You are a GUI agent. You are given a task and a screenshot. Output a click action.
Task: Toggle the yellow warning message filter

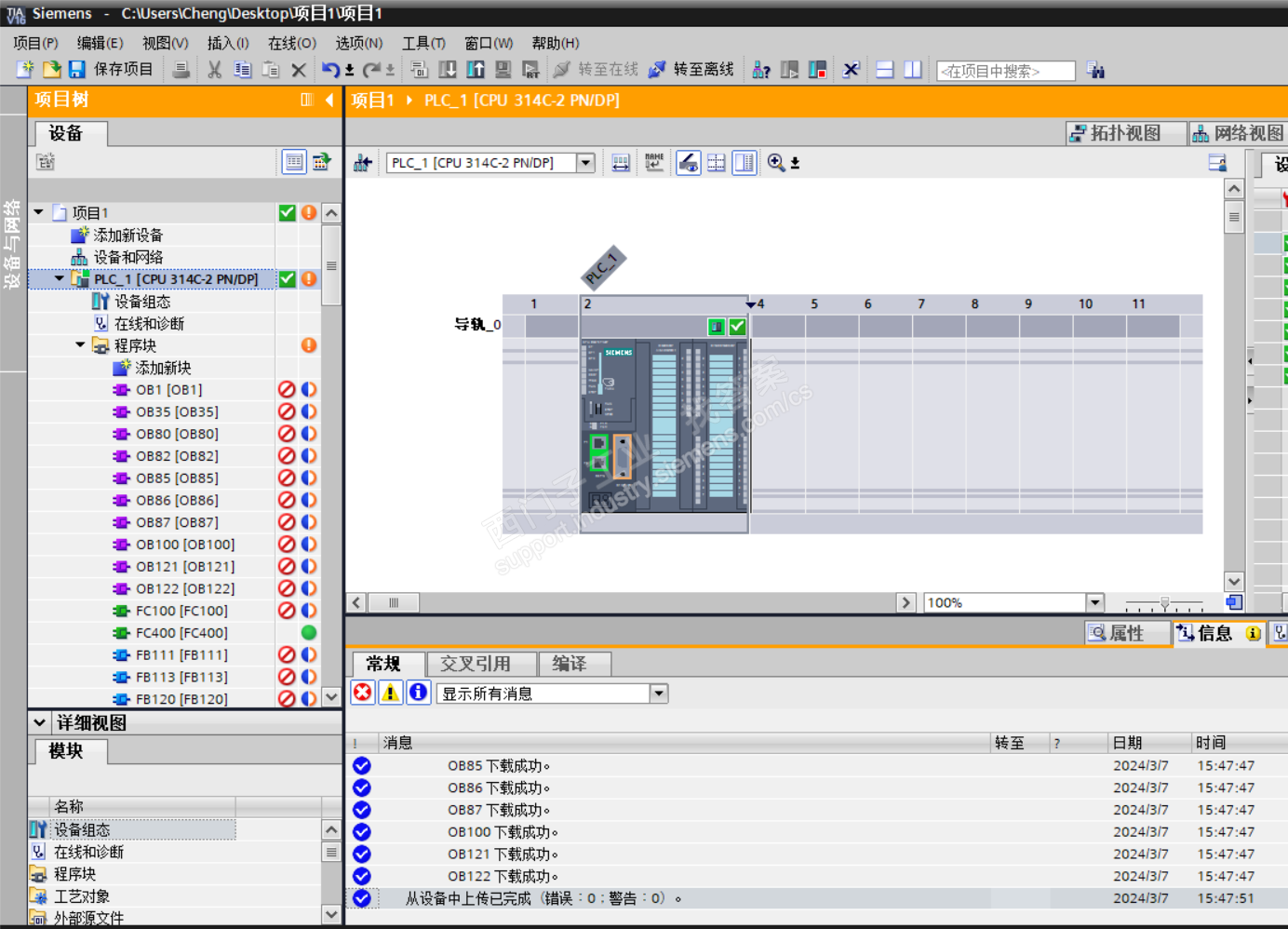click(x=391, y=693)
